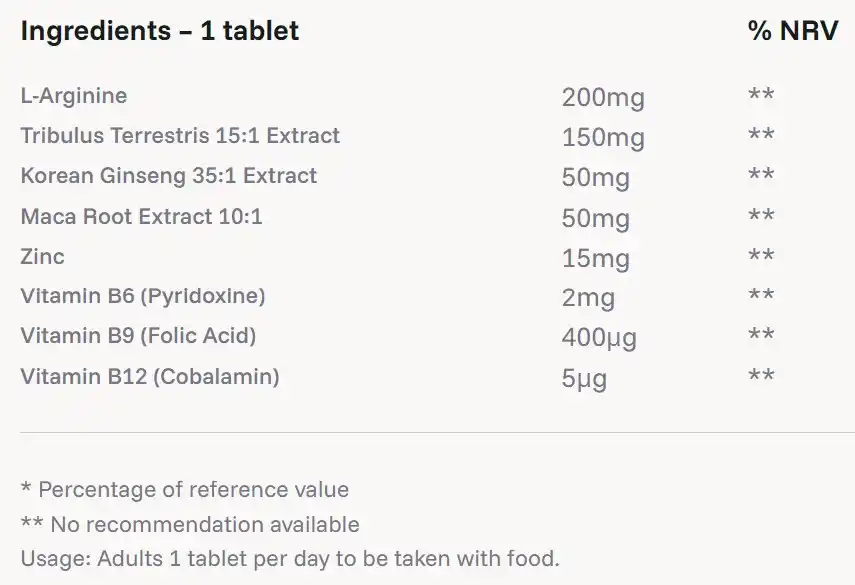Click the Tribulus Terrestris 15:1 Extract label
855x585 pixels.
click(180, 136)
